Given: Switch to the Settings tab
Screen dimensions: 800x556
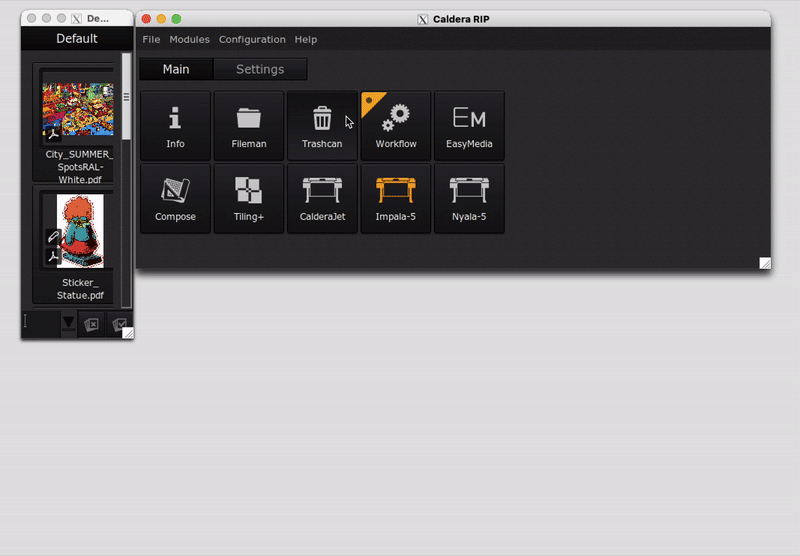Looking at the screenshot, I should click(260, 70).
